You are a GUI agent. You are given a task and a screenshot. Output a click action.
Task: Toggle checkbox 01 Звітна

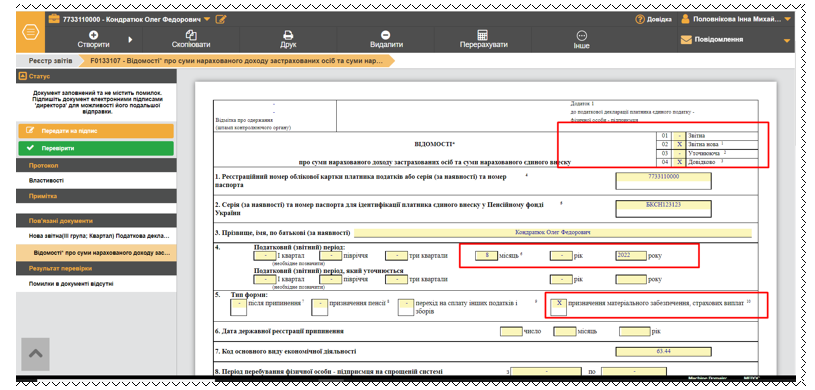click(x=679, y=136)
